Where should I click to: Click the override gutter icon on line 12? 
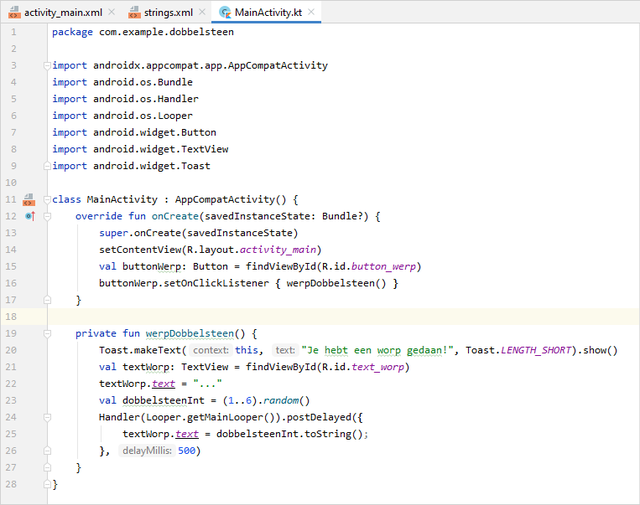pyautogui.click(x=29, y=216)
